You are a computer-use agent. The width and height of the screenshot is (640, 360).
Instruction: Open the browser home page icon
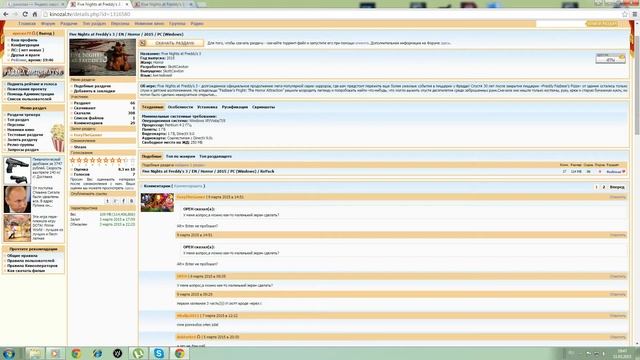(x=35, y=14)
